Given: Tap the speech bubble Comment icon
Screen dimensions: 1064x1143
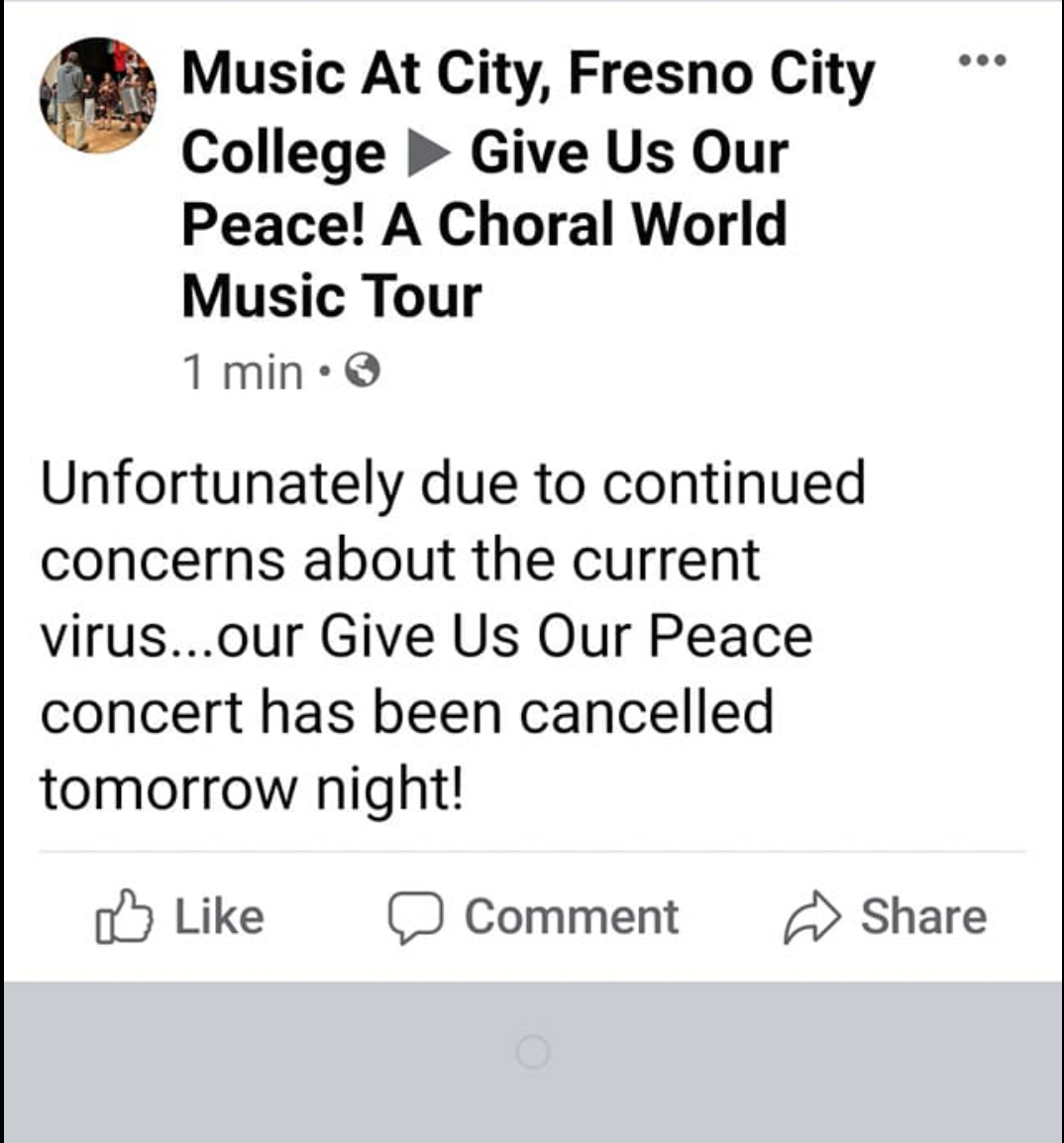Looking at the screenshot, I should (x=414, y=917).
